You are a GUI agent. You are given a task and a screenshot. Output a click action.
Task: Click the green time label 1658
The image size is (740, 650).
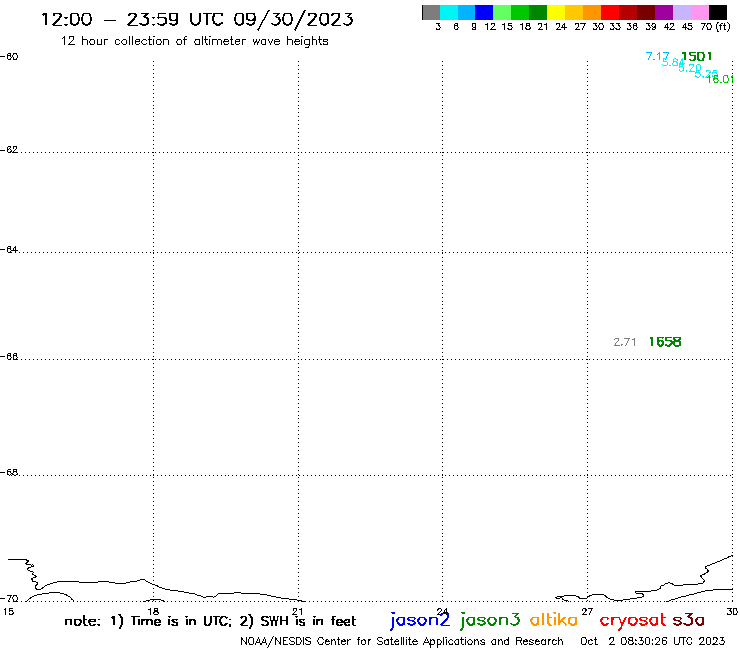click(665, 342)
